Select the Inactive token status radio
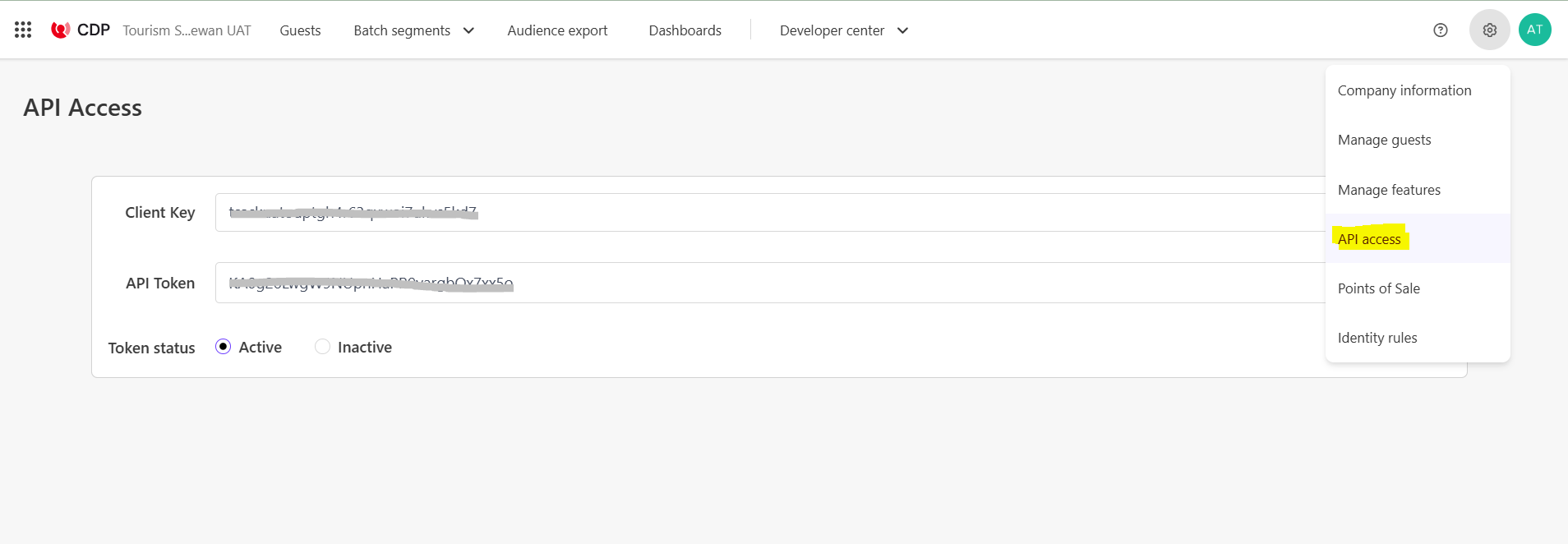Viewport: 1568px width, 544px height. [x=322, y=347]
